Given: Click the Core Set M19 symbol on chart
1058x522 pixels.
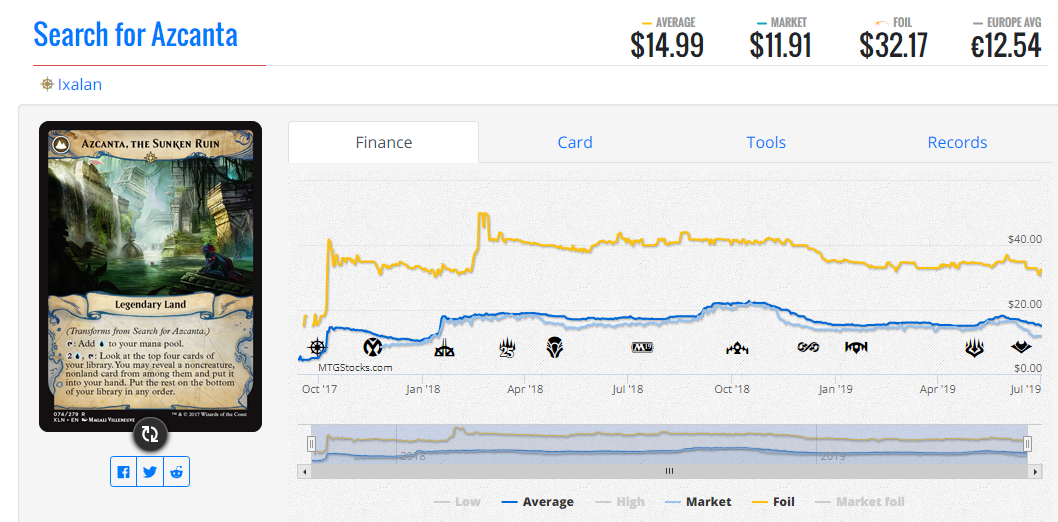Looking at the screenshot, I should [x=642, y=347].
